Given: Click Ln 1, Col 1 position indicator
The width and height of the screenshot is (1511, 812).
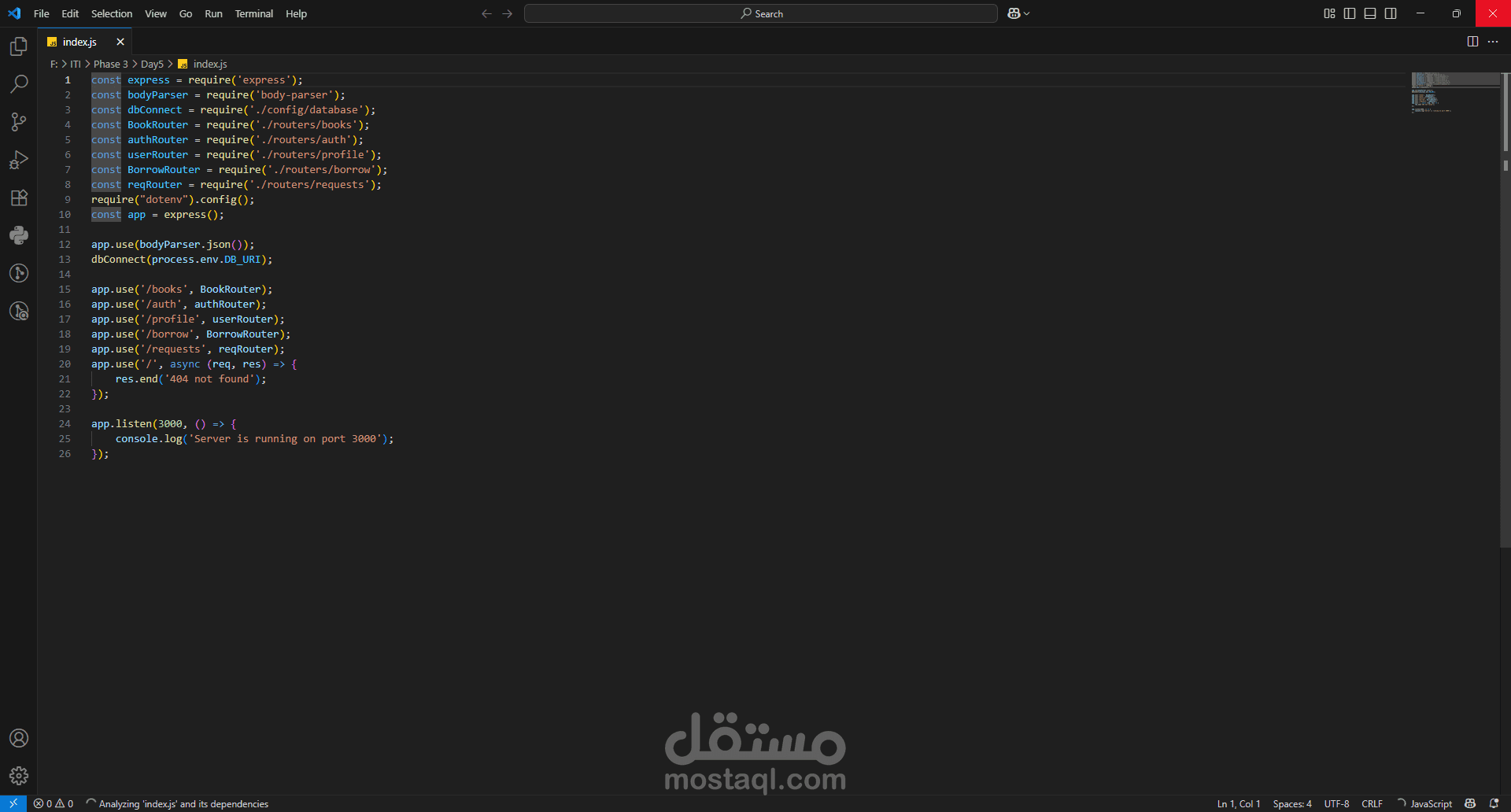Looking at the screenshot, I should click(1239, 803).
